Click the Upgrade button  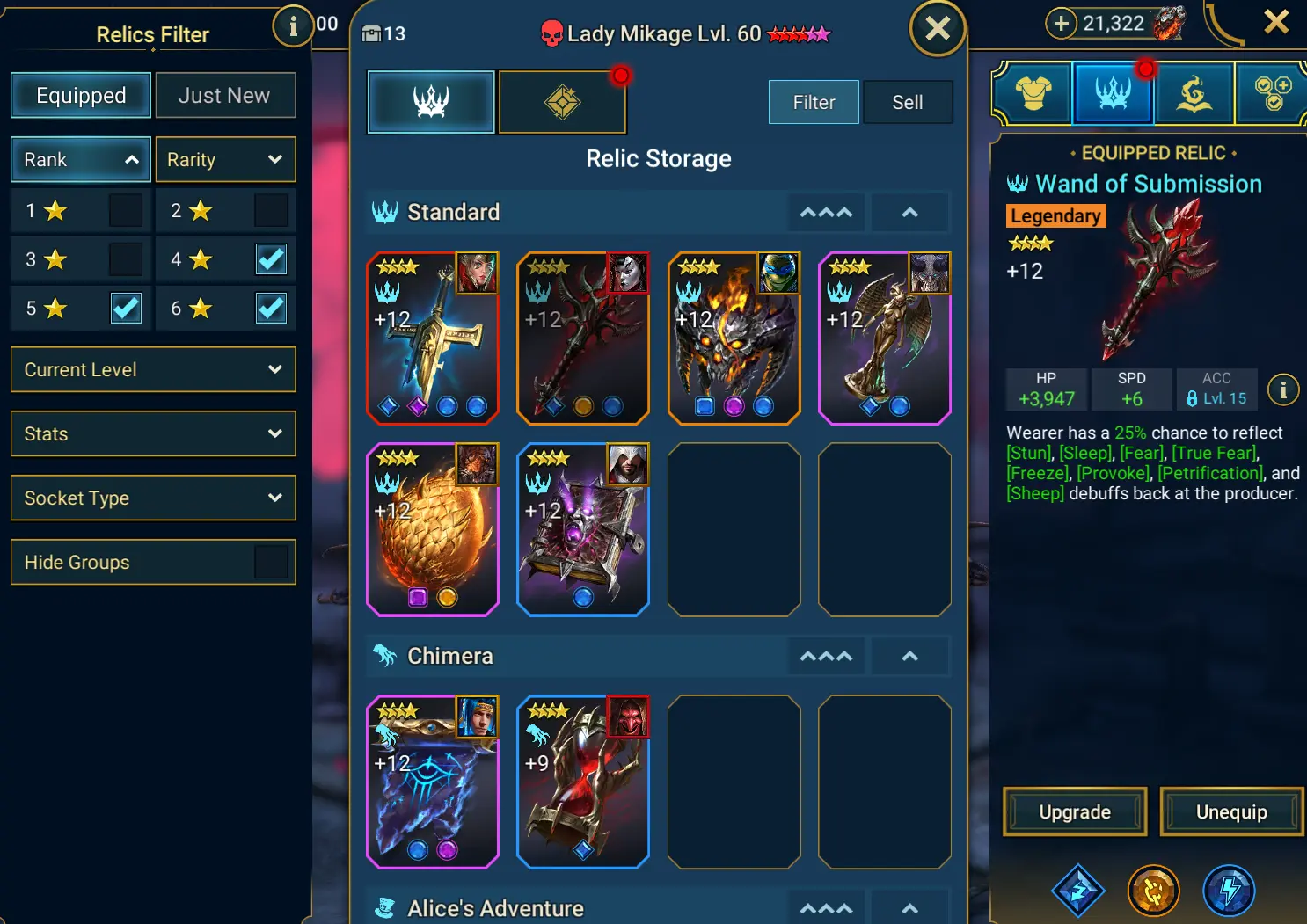coord(1075,811)
